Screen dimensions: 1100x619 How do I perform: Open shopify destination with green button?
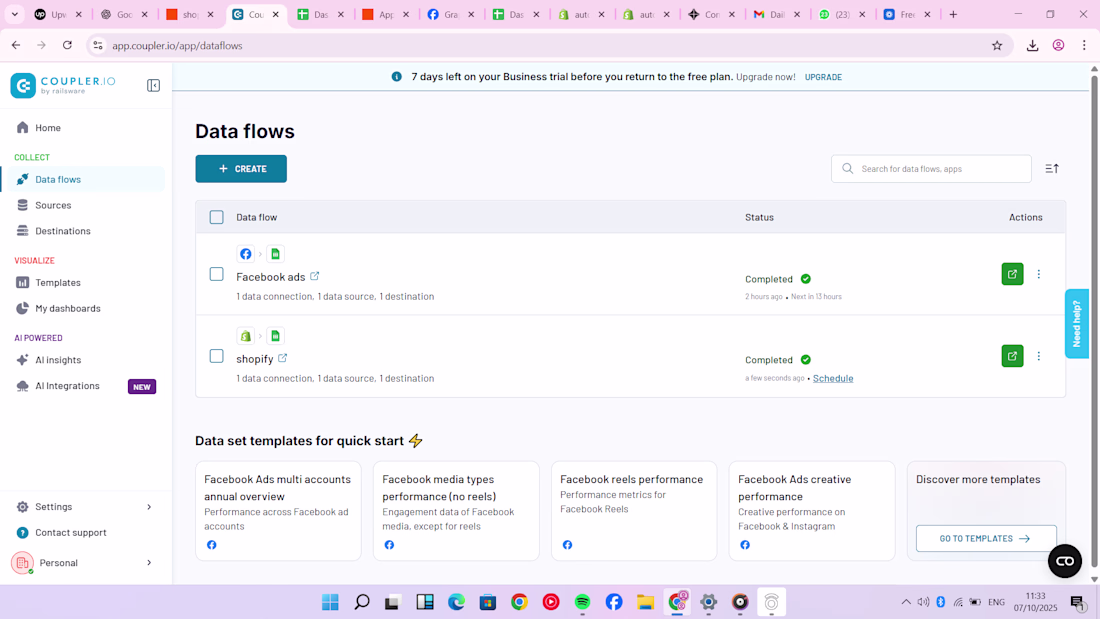pos(1012,356)
